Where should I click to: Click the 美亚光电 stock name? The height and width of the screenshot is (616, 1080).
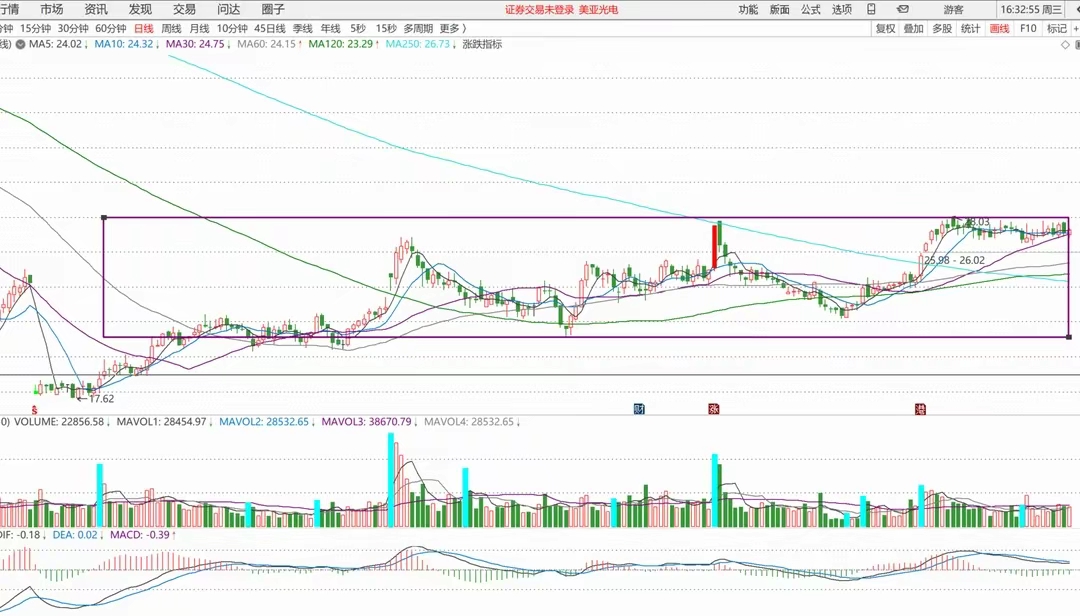click(x=599, y=10)
